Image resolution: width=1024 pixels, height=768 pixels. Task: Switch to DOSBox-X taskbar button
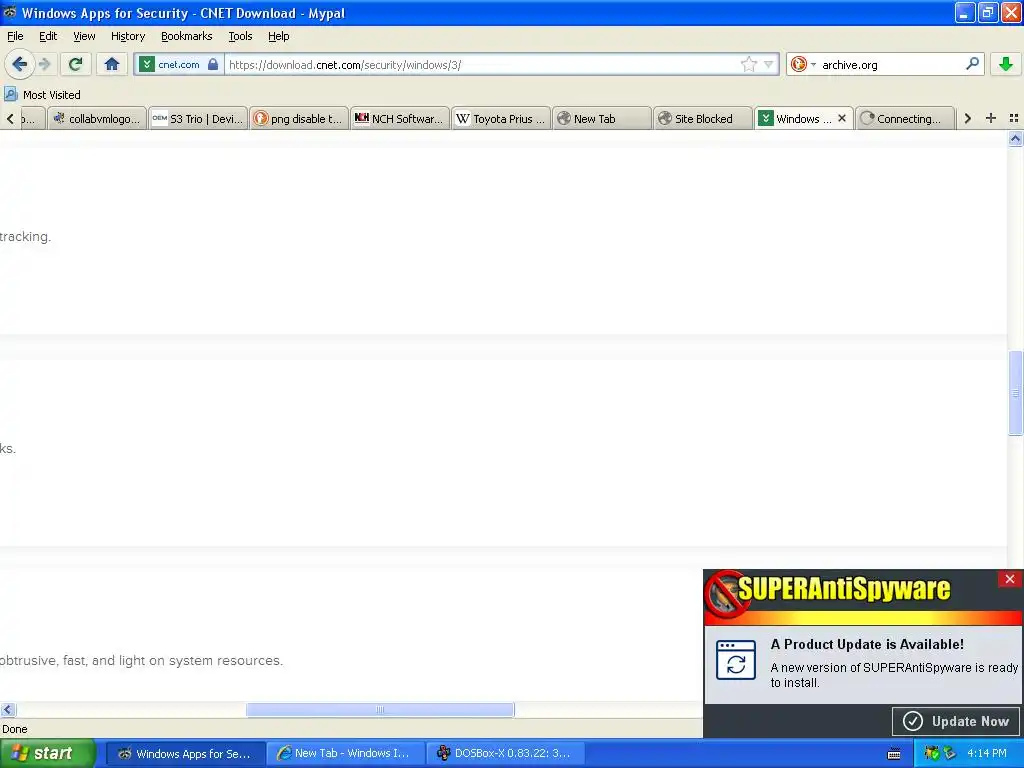[x=505, y=753]
